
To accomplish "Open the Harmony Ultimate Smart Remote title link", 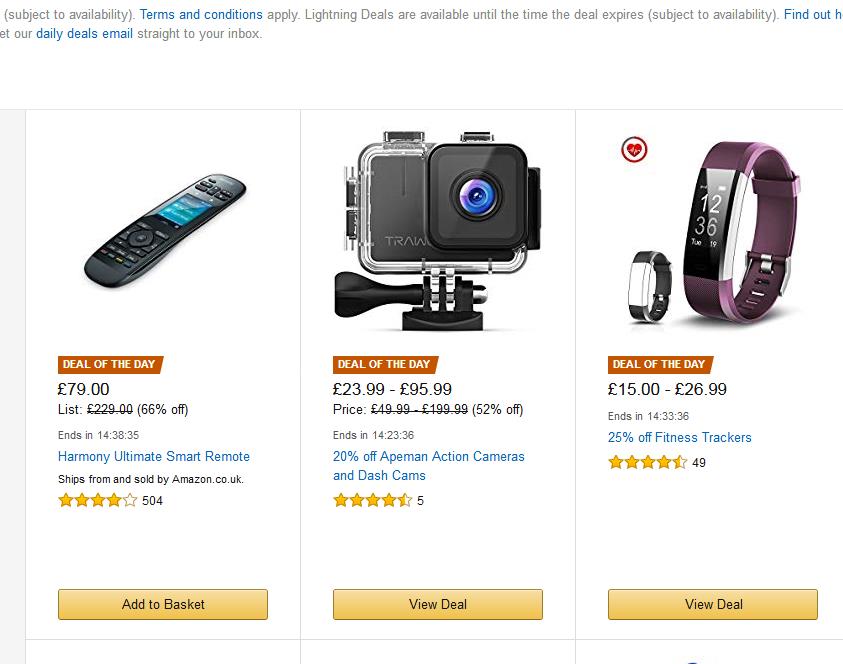I will point(154,457).
